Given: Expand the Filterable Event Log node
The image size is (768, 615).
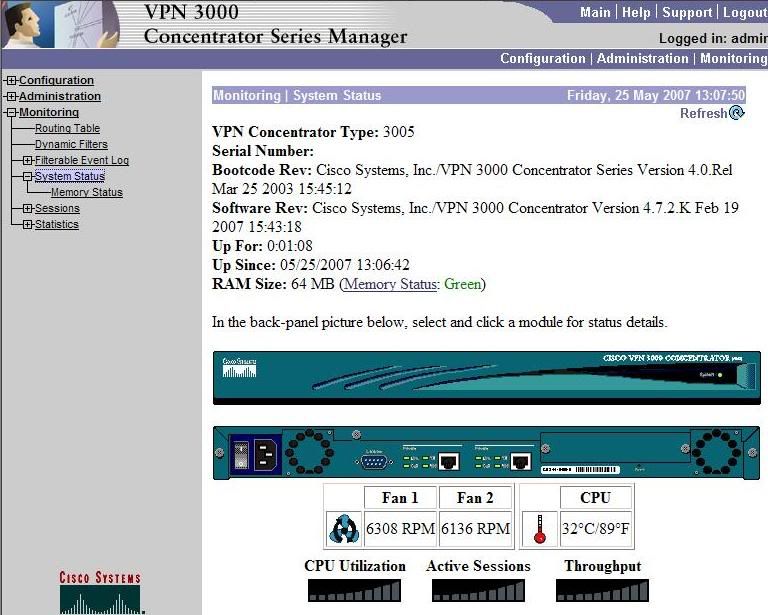Looking at the screenshot, I should (28, 161).
